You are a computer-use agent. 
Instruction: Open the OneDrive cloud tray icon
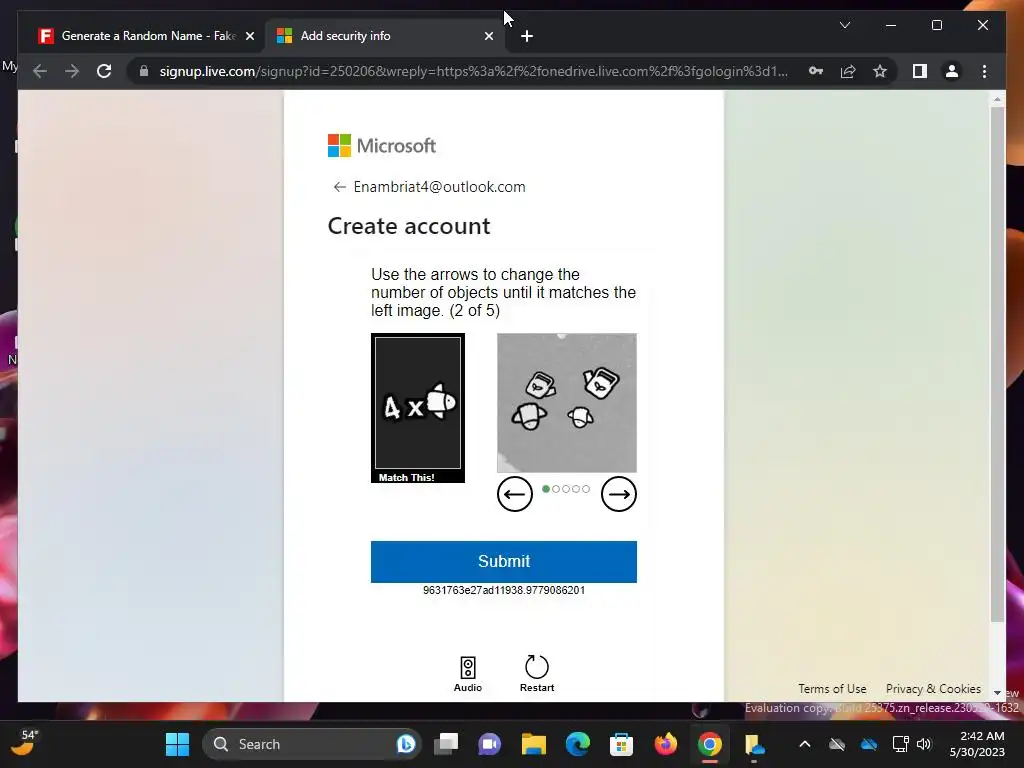click(869, 744)
